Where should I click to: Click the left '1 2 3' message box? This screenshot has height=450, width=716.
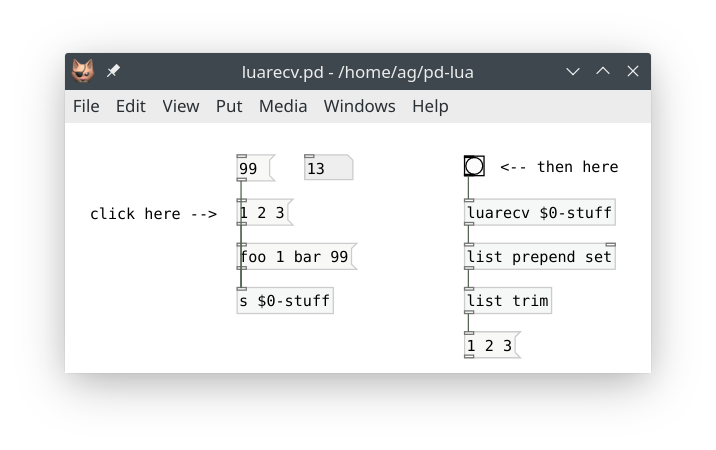pos(263,213)
